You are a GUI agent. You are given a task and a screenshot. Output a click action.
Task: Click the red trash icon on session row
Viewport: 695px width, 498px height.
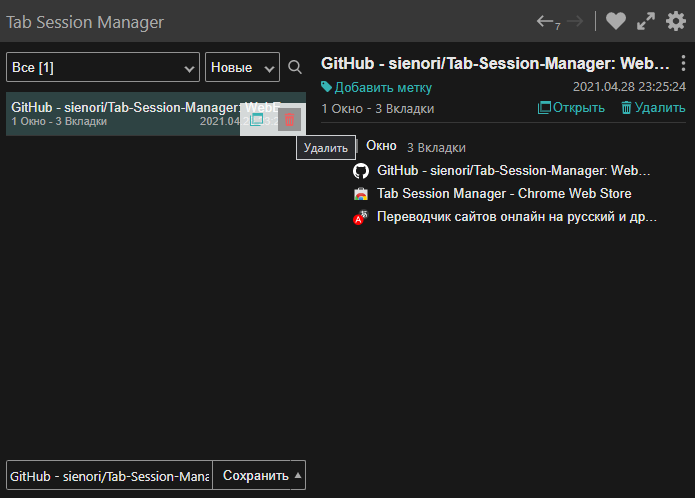coord(289,120)
